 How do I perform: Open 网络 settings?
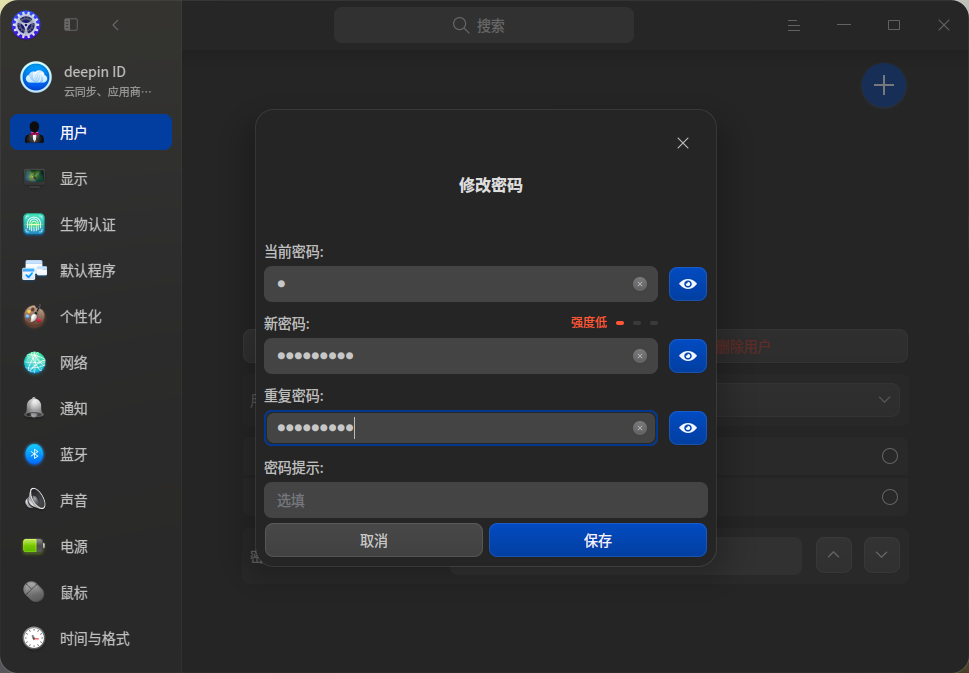coord(91,363)
